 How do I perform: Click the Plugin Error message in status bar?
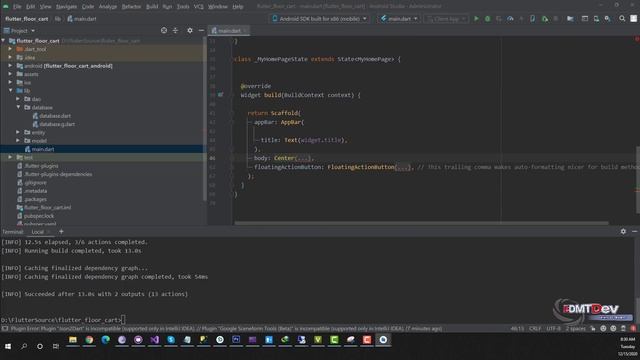[226, 329]
